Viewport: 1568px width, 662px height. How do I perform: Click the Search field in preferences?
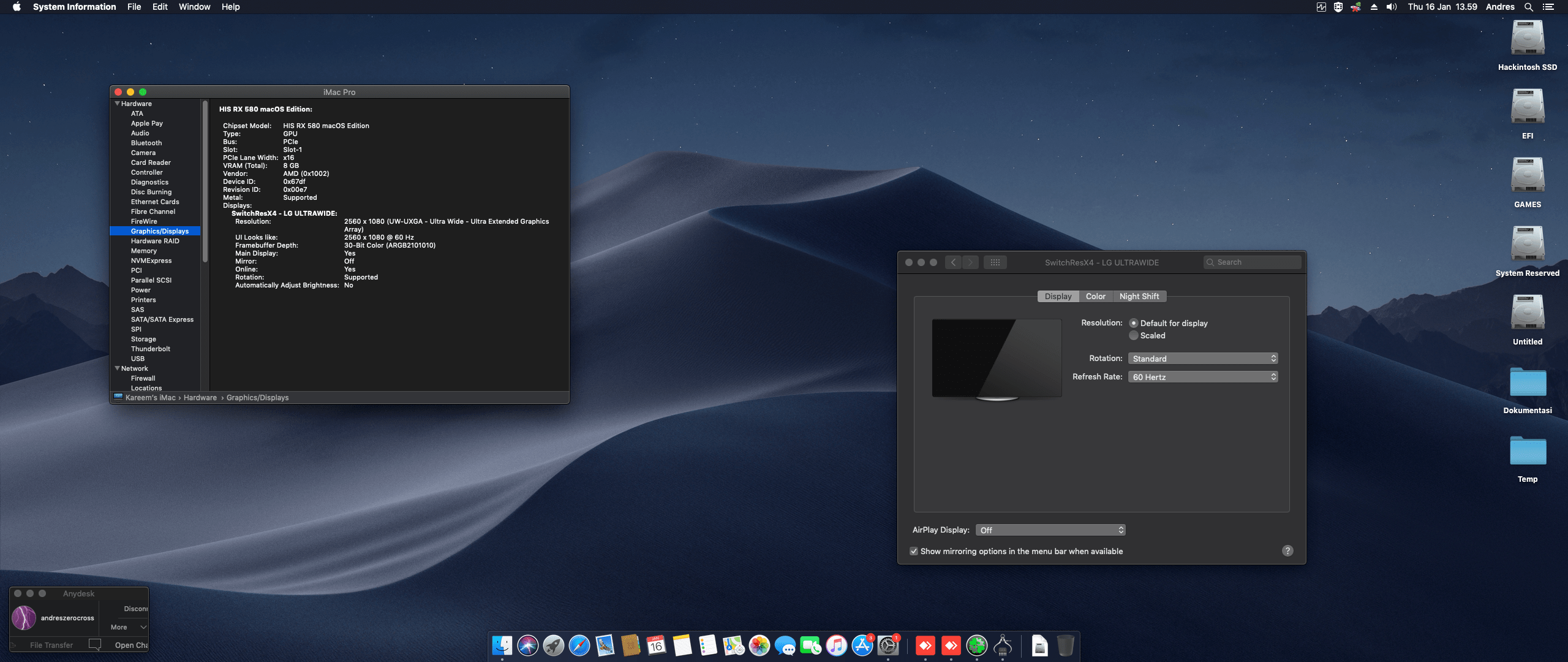(x=1253, y=262)
